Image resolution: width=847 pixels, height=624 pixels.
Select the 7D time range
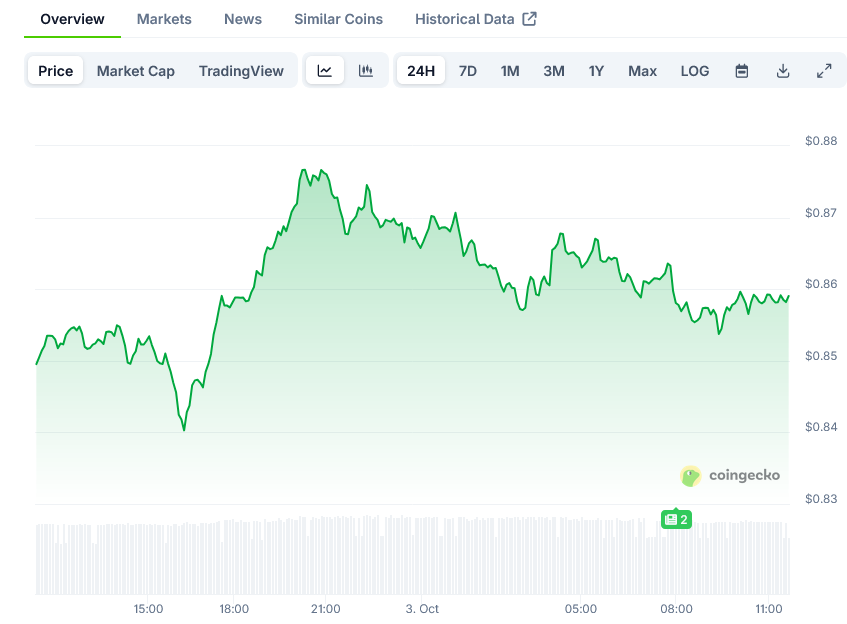pos(468,71)
